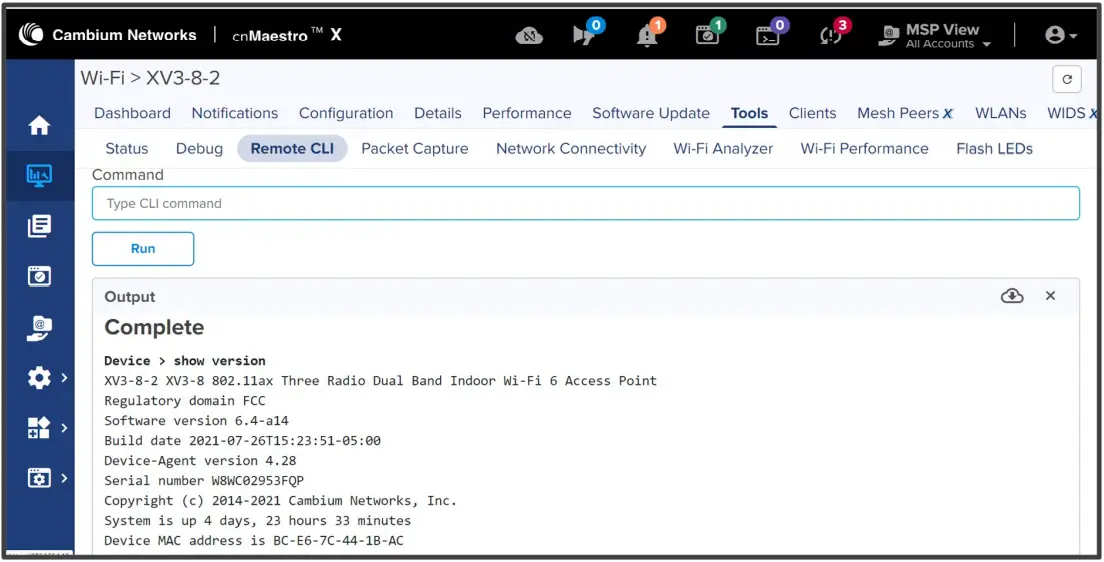Image resolution: width=1104 pixels, height=562 pixels.
Task: Open the Inventory list sidebar icon
Action: pos(39,226)
